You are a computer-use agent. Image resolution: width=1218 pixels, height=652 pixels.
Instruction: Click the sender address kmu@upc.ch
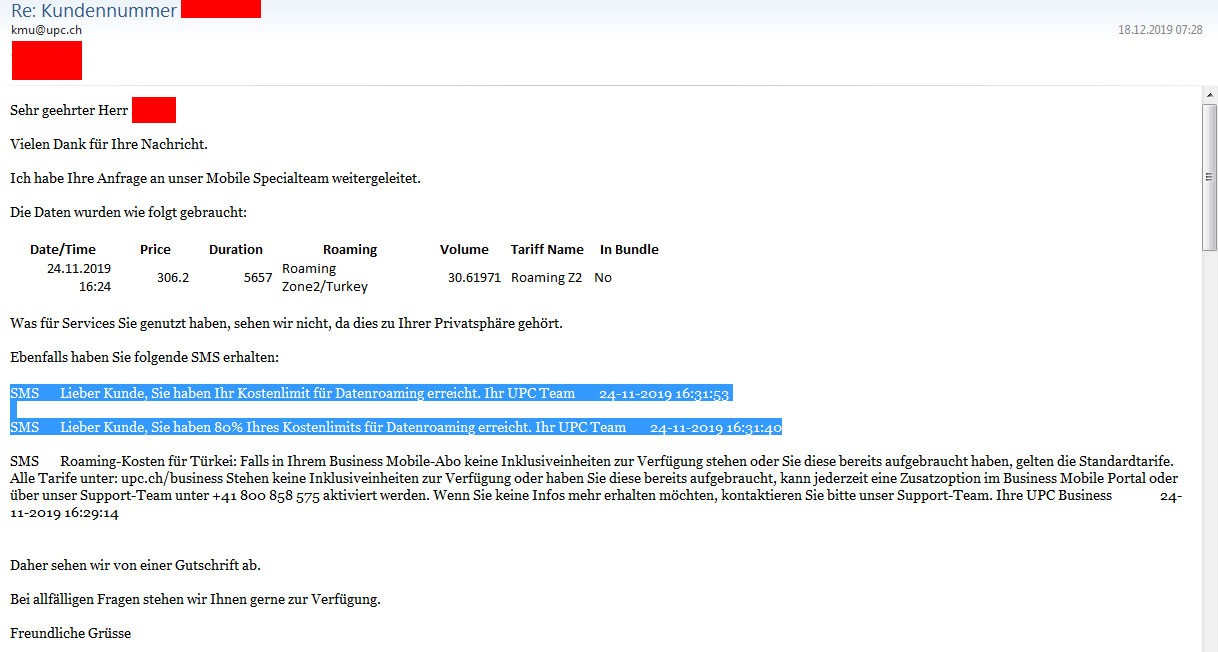46,30
